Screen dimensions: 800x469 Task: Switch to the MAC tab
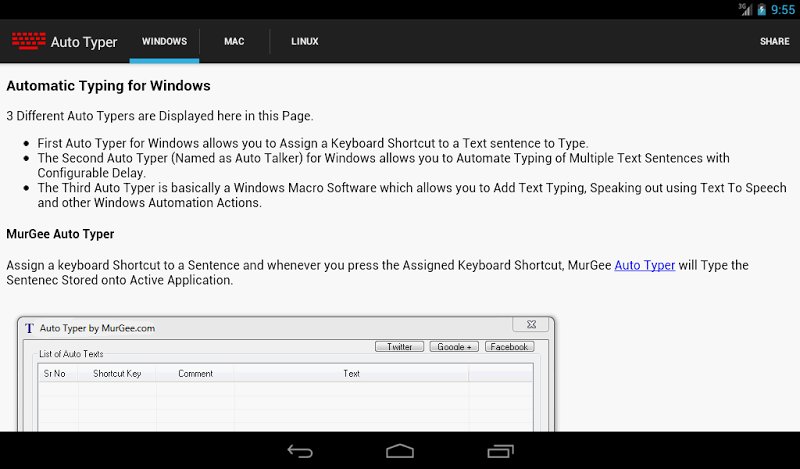(x=234, y=42)
